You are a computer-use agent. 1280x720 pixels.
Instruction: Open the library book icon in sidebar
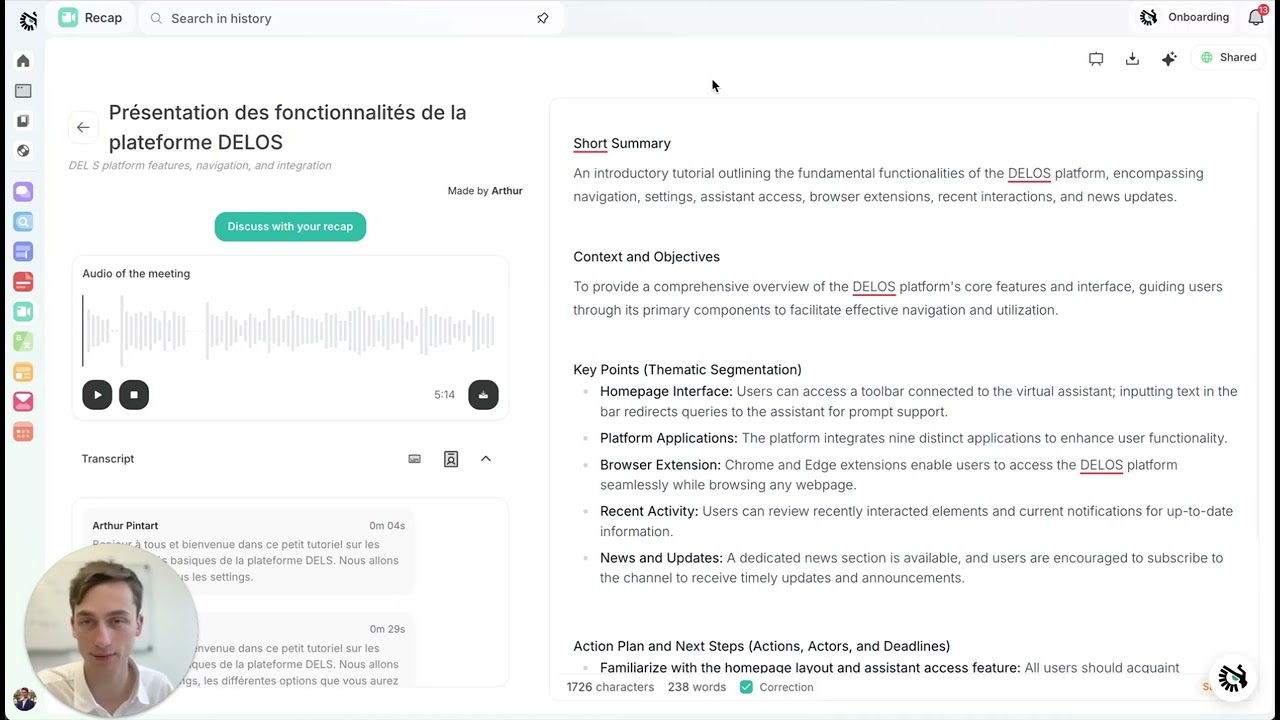[23, 121]
